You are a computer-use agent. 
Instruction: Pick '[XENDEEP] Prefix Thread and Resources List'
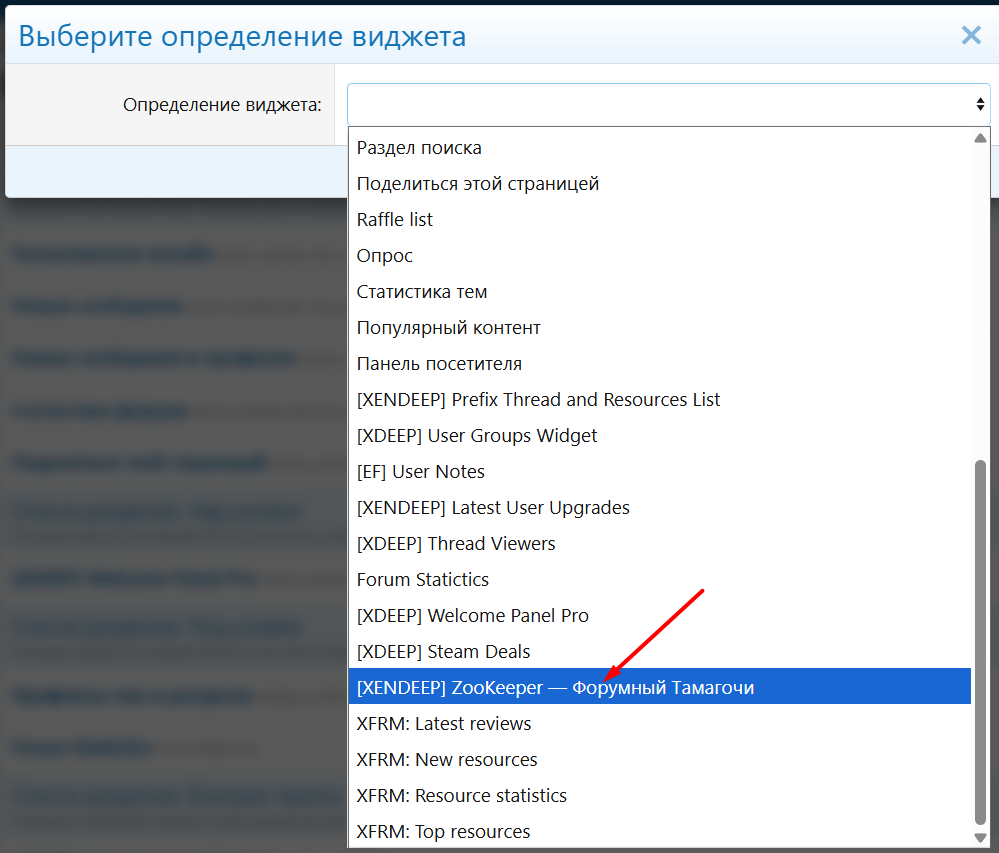(x=538, y=400)
